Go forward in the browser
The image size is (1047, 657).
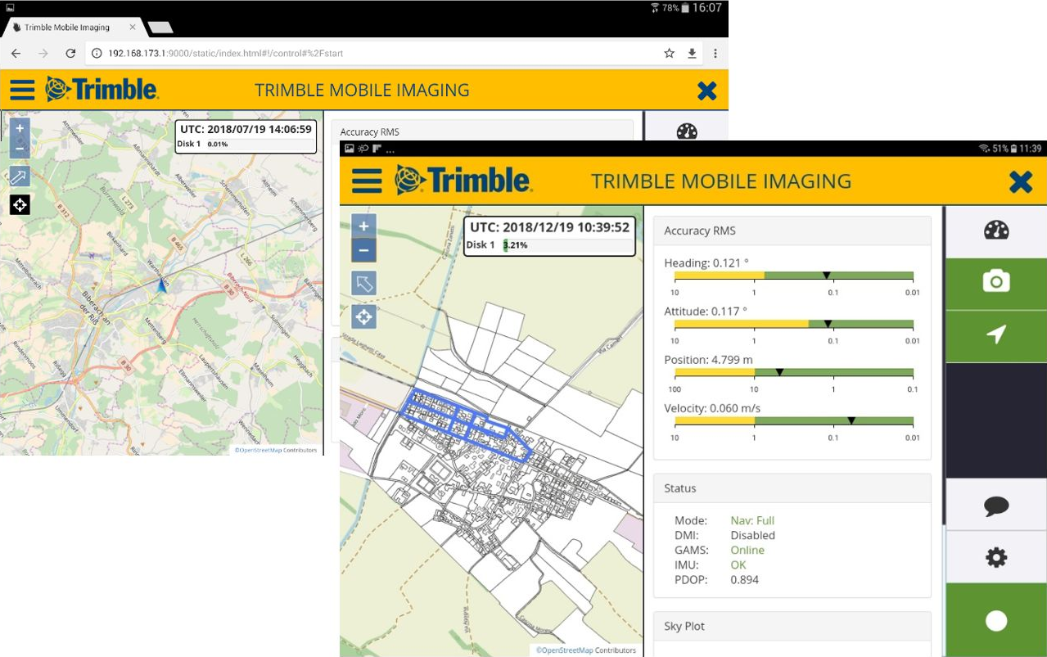pyautogui.click(x=43, y=53)
